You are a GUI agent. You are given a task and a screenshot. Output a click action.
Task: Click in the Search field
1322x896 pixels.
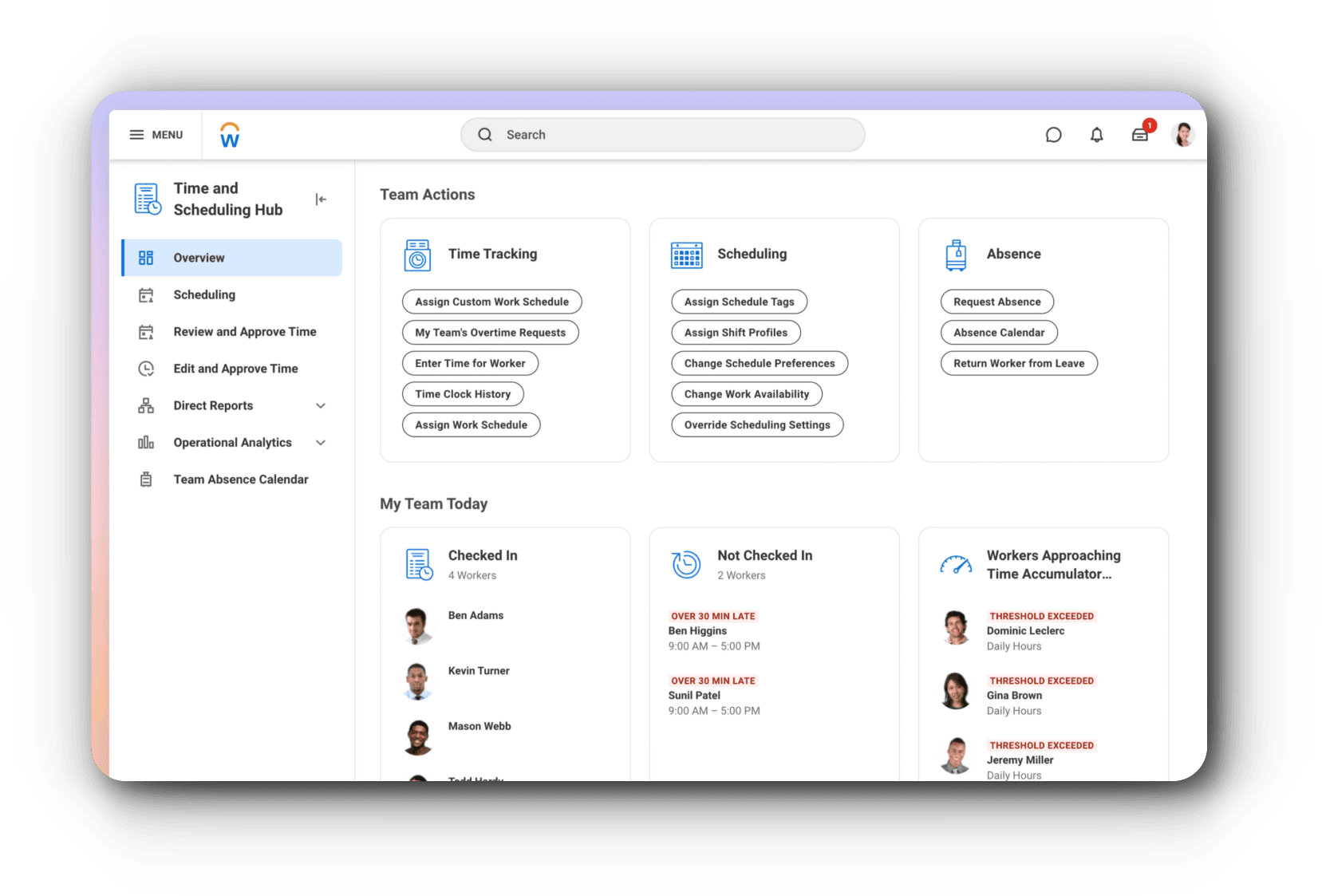click(662, 135)
